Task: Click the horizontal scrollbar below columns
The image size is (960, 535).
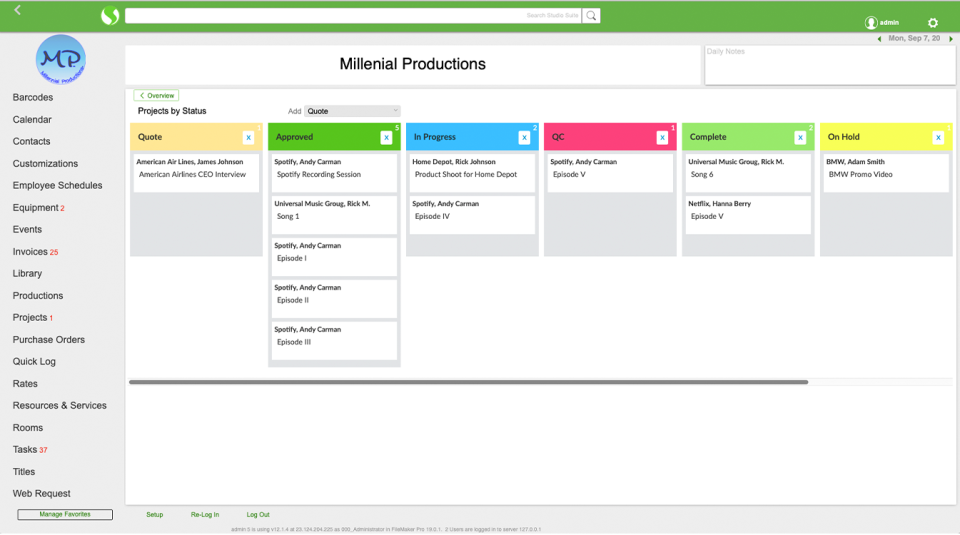Action: pyautogui.click(x=468, y=382)
